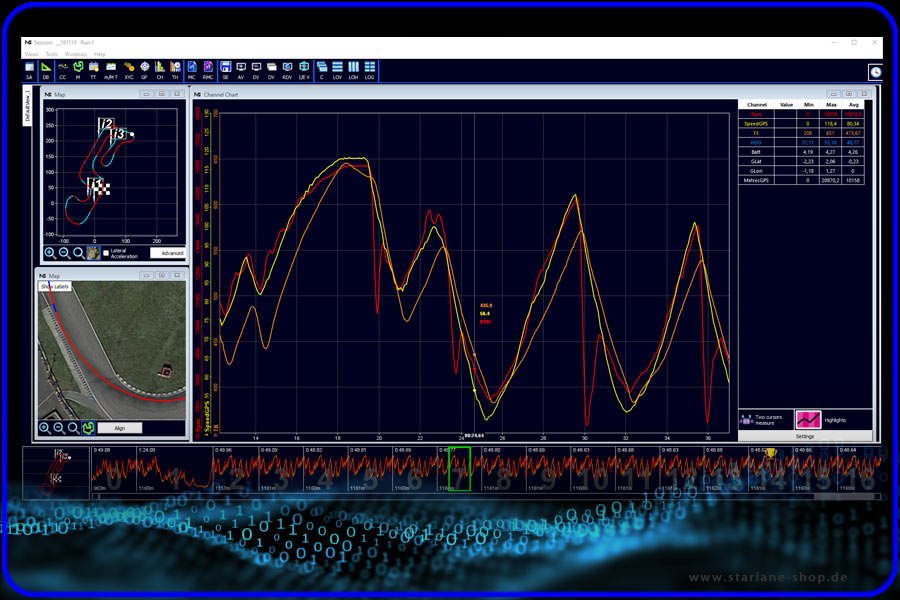Click the Align button
Viewport: 900px width, 600px height.
119,428
